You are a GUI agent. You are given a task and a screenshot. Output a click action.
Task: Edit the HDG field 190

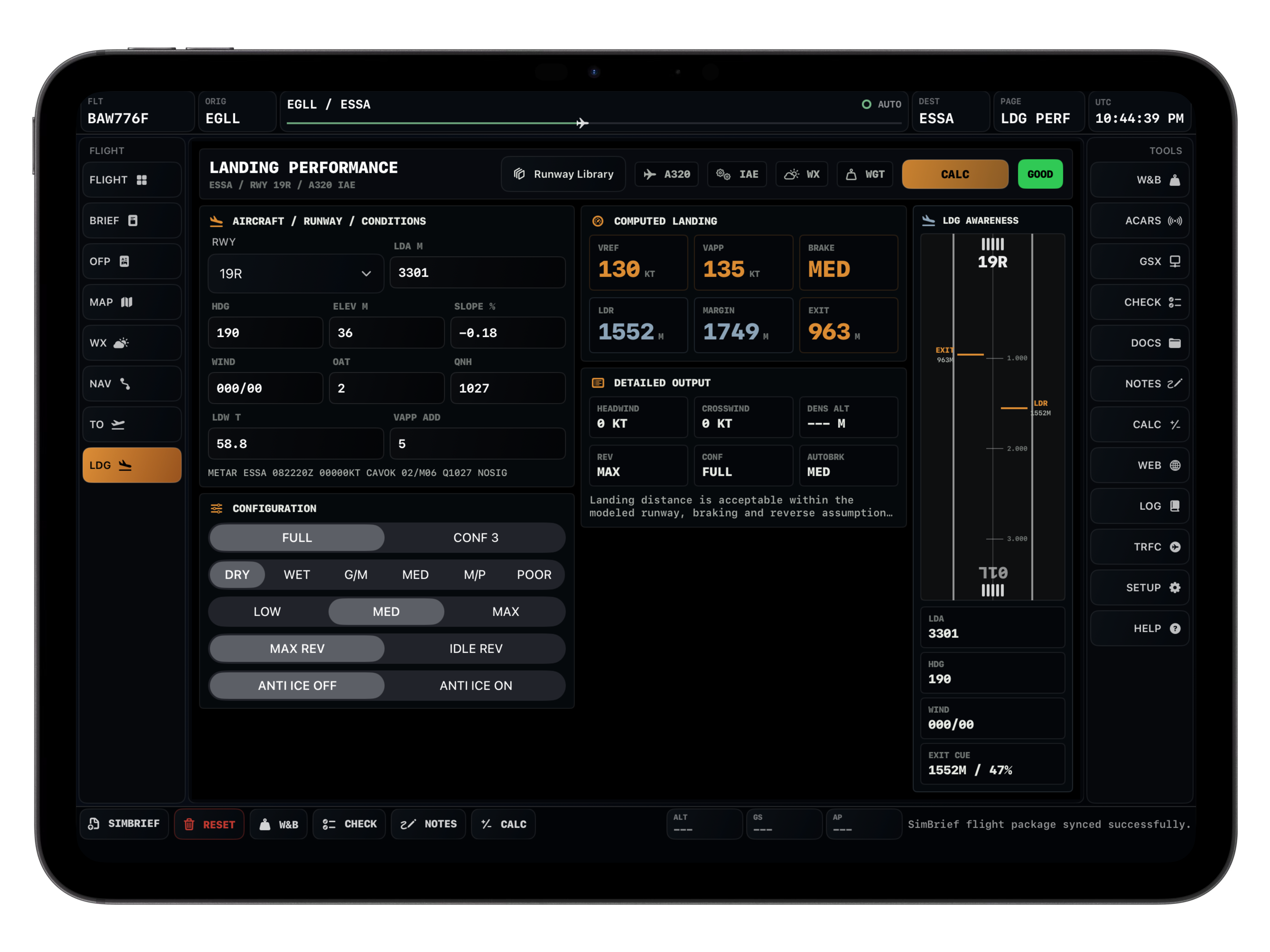coord(265,333)
